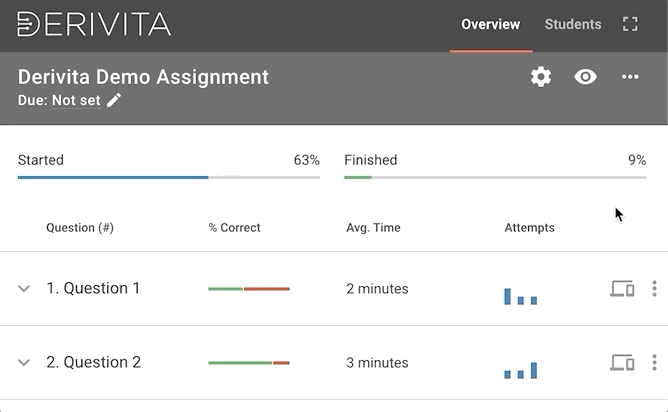
Task: Click the 'Not set' due date link
Action: [x=76, y=100]
